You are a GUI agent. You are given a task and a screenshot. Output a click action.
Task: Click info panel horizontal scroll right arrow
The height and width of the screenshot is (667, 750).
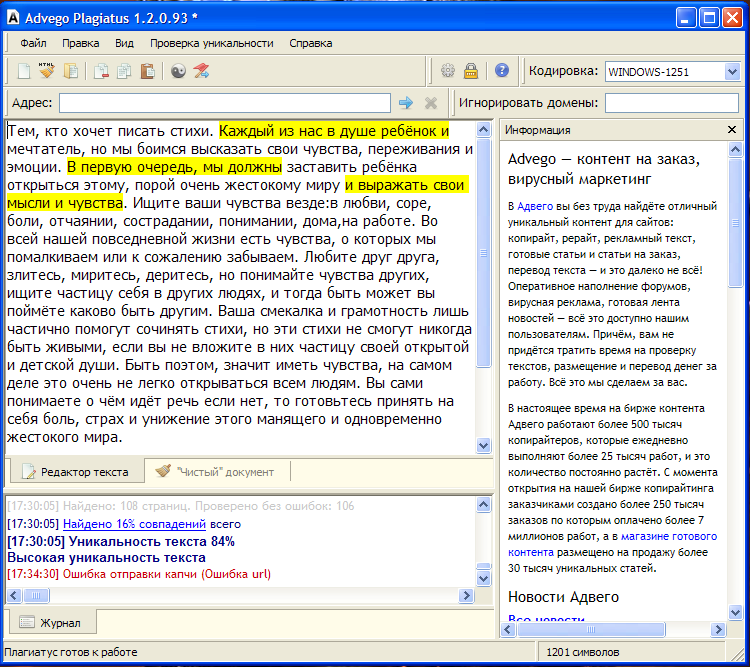[718, 630]
